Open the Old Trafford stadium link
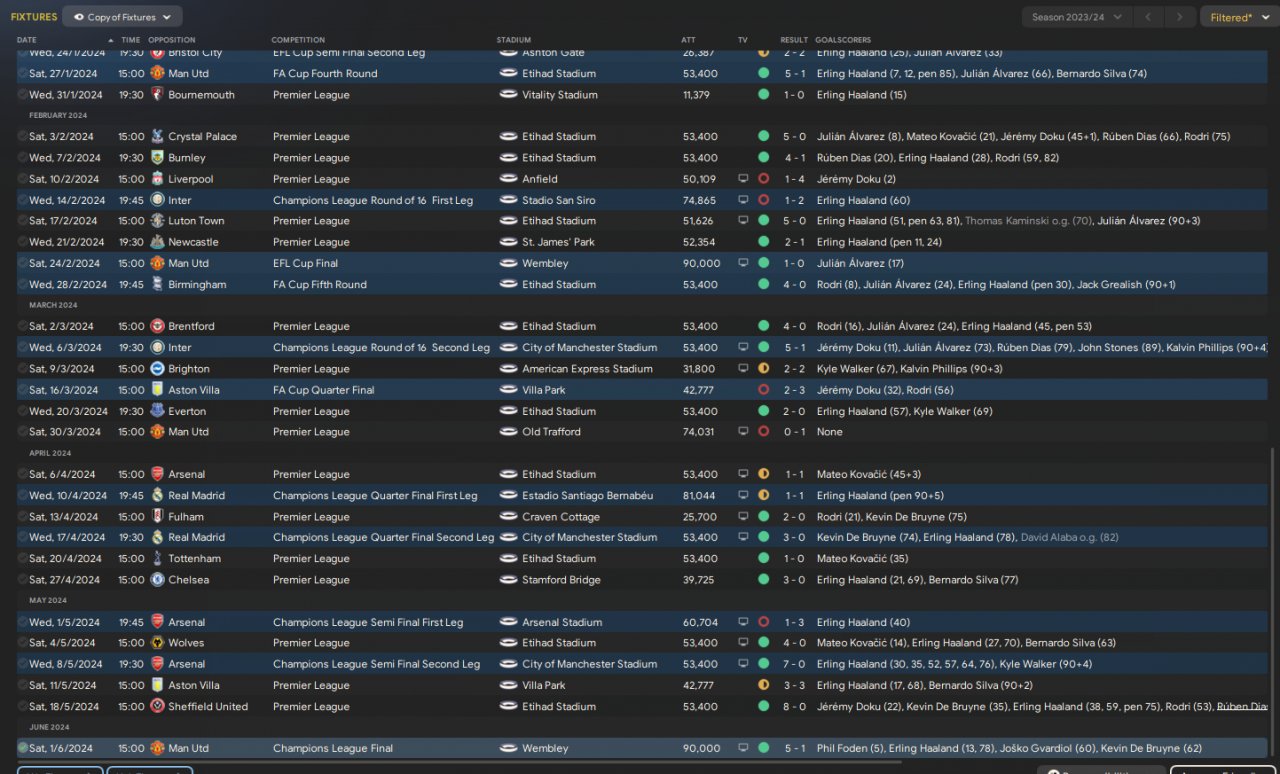The width and height of the screenshot is (1280, 774). [x=551, y=432]
